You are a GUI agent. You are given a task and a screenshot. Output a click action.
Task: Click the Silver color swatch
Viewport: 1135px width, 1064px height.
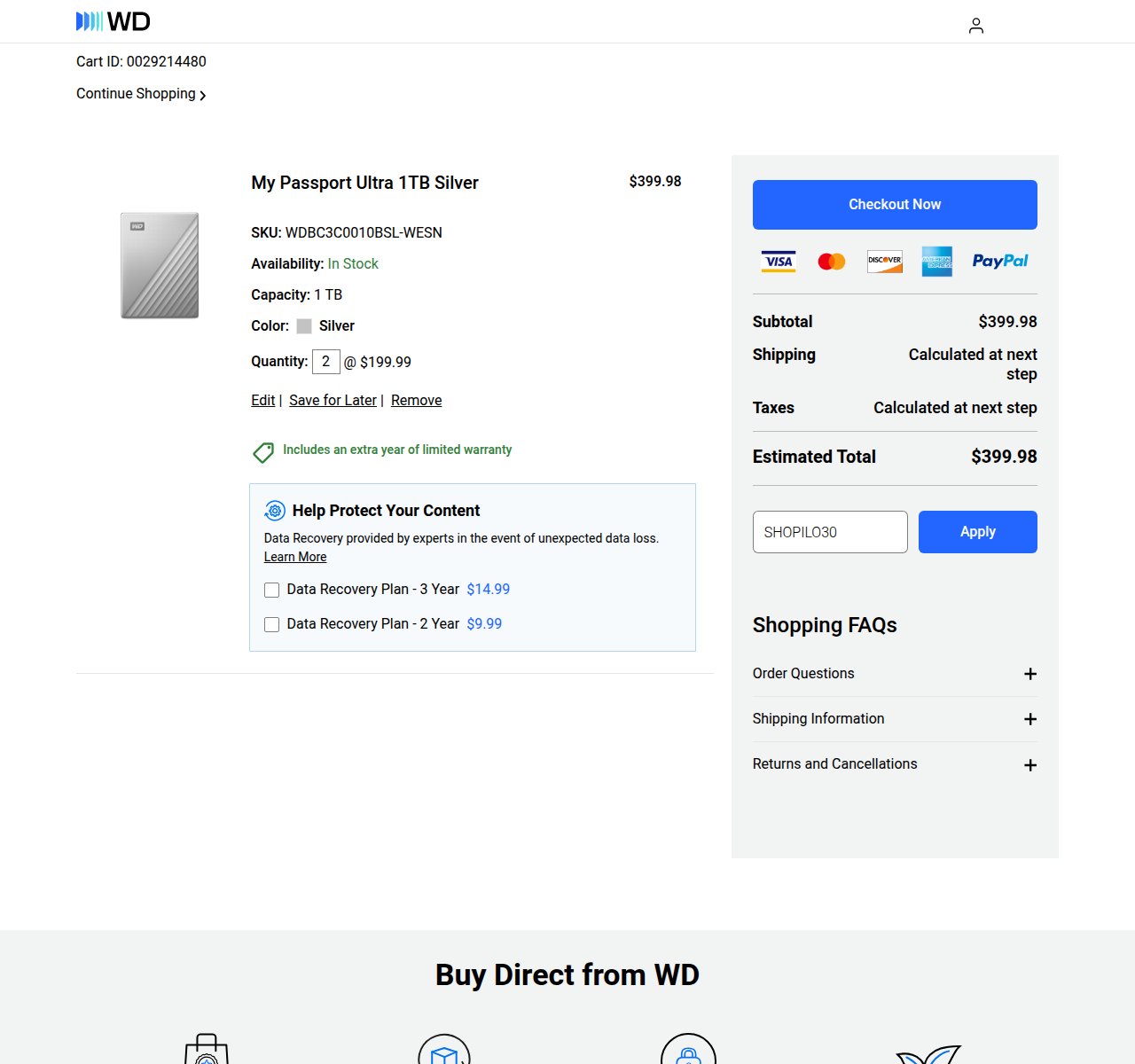tap(304, 326)
